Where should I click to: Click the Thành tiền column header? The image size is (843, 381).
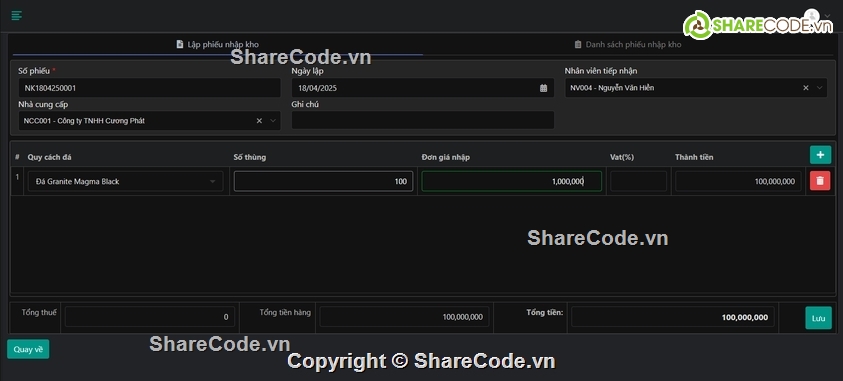pos(694,157)
